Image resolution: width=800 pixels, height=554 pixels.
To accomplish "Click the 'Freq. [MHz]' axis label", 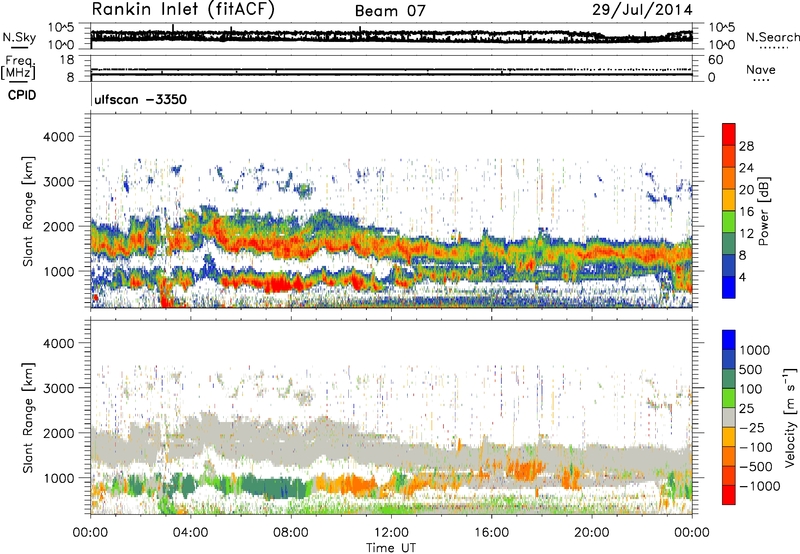I will pyautogui.click(x=19, y=68).
